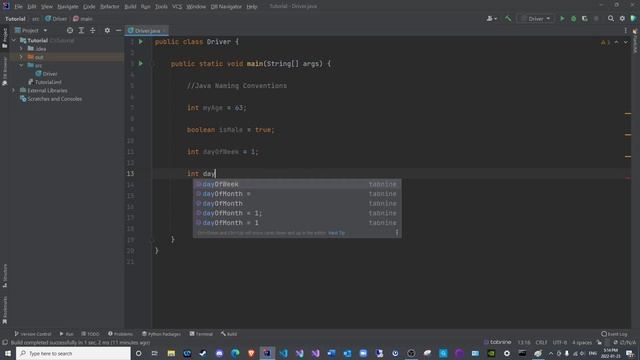Screen dimensions: 640x360
Task: Open the File menu
Action: [x=18, y=7]
